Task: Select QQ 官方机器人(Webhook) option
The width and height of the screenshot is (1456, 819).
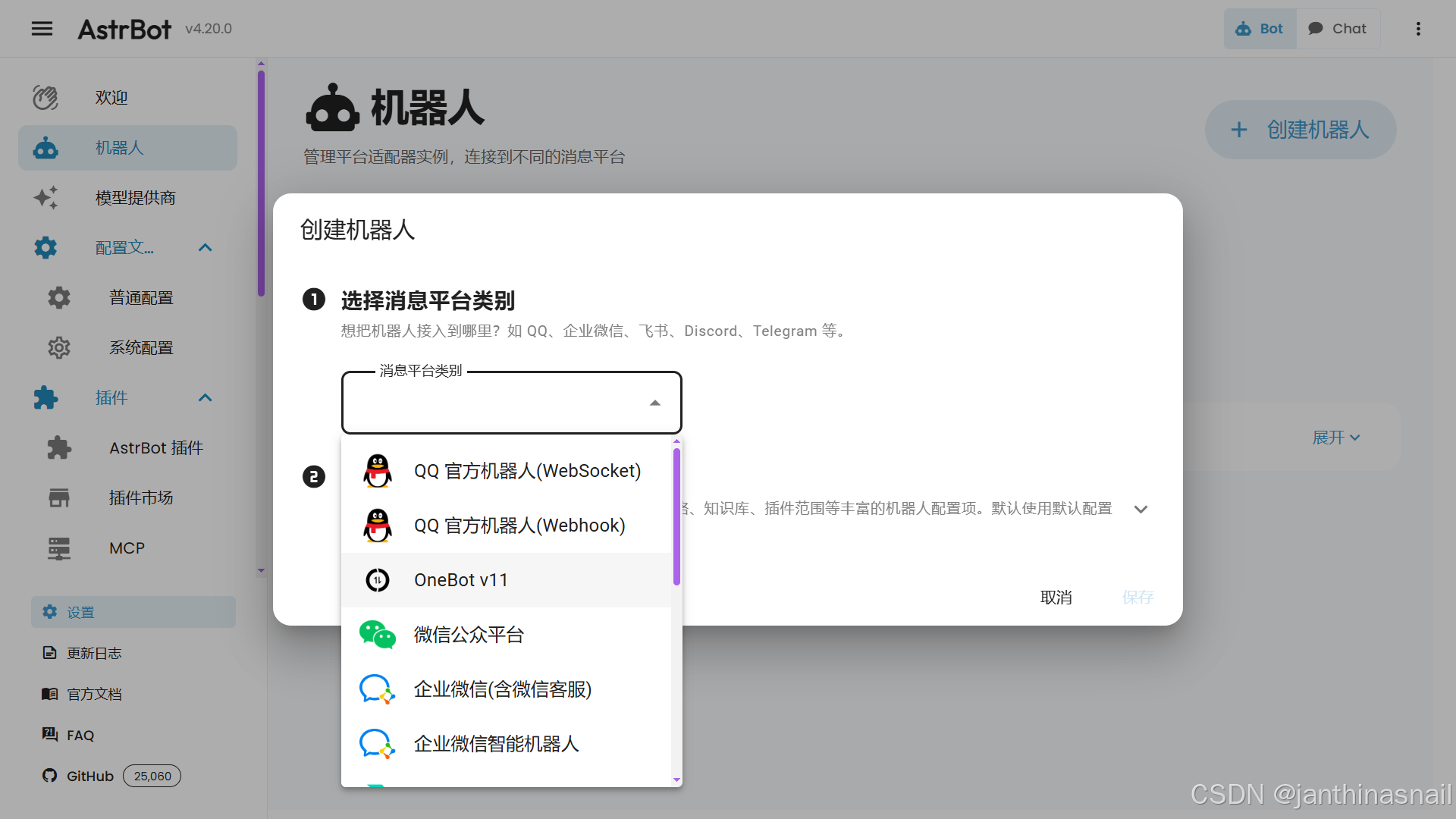Action: point(507,526)
